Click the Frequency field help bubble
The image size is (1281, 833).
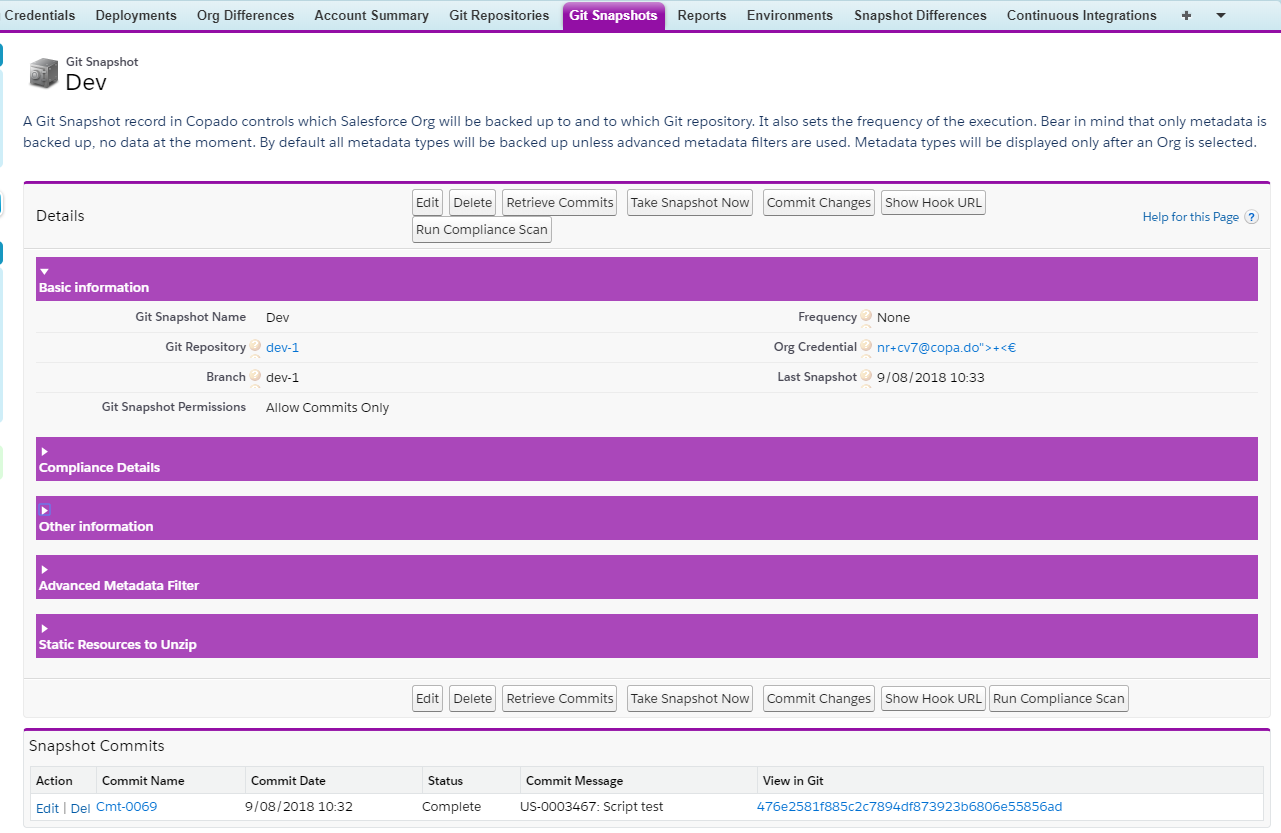coord(866,317)
